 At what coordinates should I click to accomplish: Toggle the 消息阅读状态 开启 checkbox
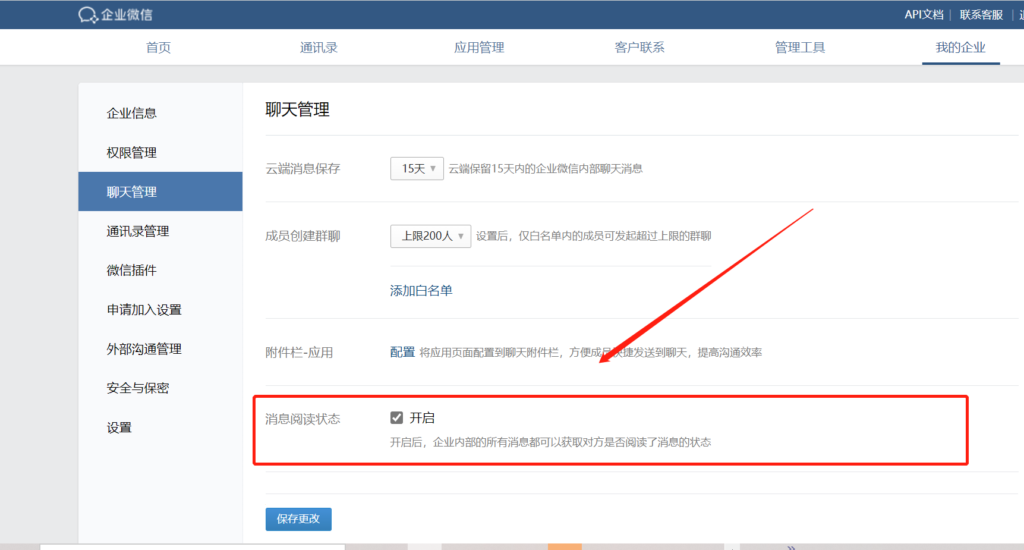click(x=397, y=418)
